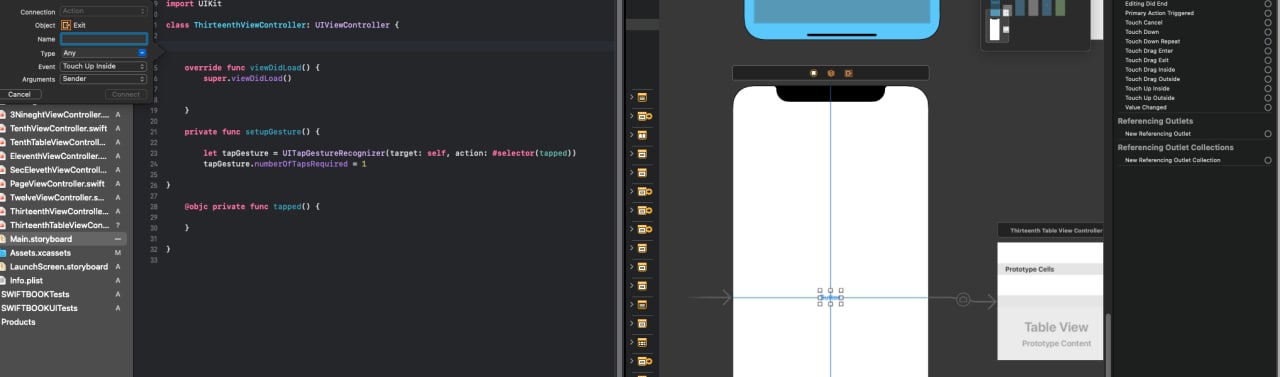This screenshot has height=377, width=1280.
Task: Click the New Referencing Outlet connection circle
Action: [1268, 133]
